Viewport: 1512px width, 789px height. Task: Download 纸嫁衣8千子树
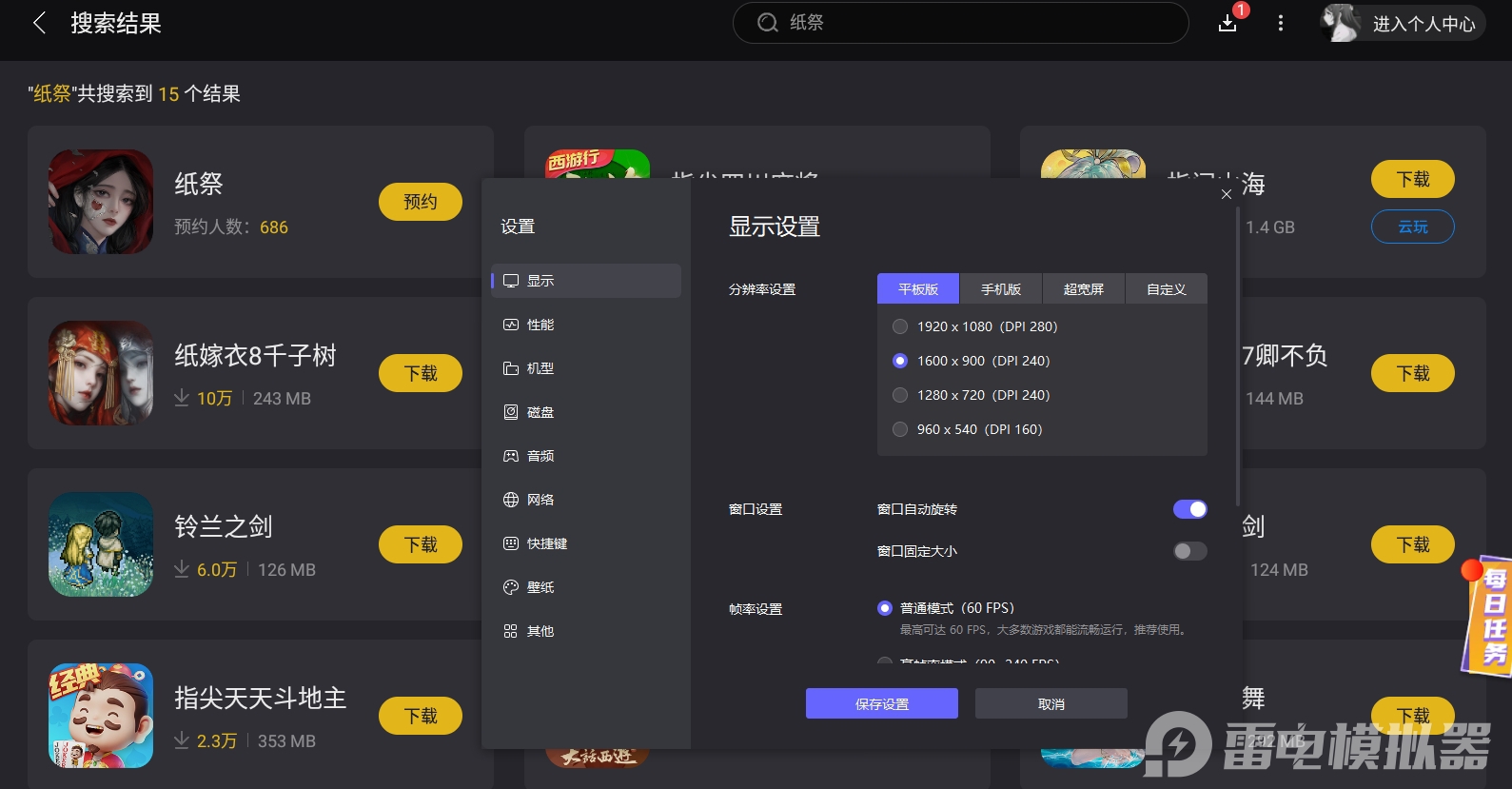click(x=421, y=373)
